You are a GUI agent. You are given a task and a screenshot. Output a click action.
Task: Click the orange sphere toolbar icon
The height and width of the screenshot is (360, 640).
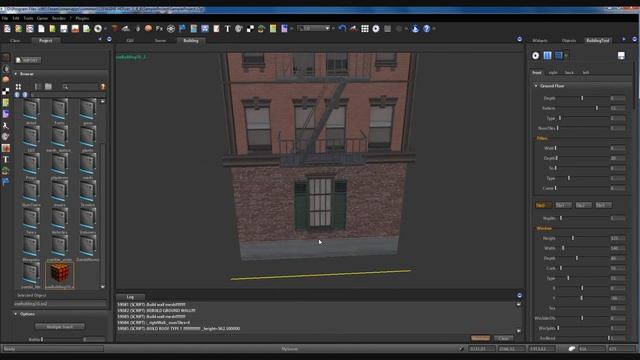tap(148, 29)
